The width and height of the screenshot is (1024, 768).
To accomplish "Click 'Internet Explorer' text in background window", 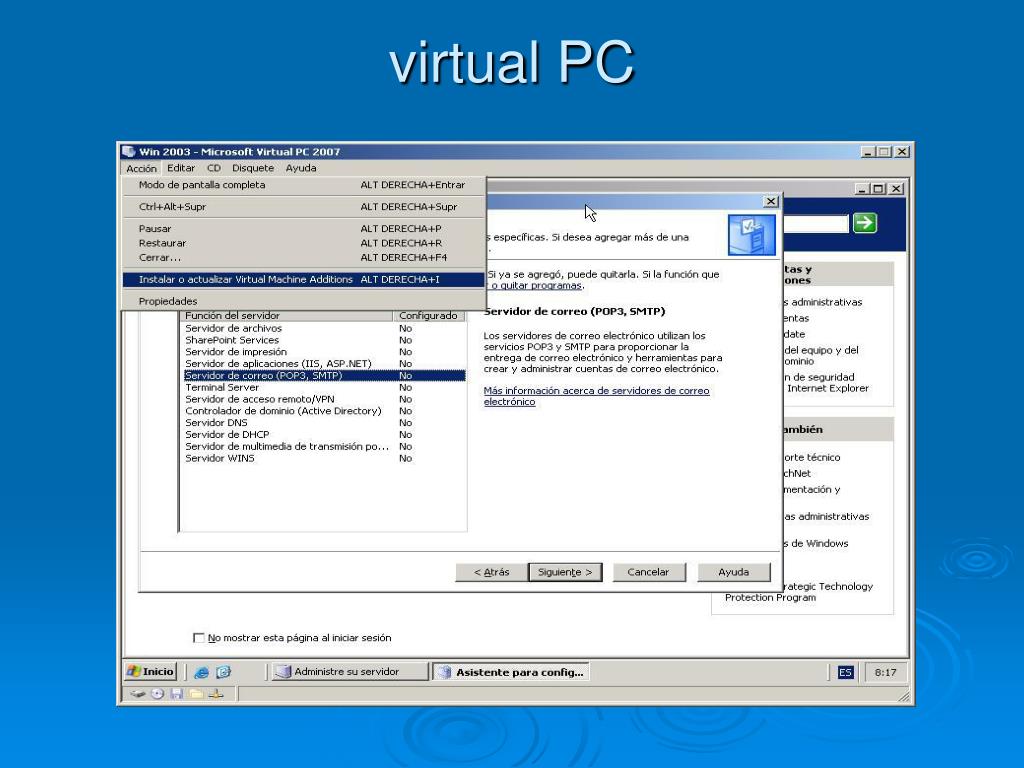I will [x=828, y=389].
